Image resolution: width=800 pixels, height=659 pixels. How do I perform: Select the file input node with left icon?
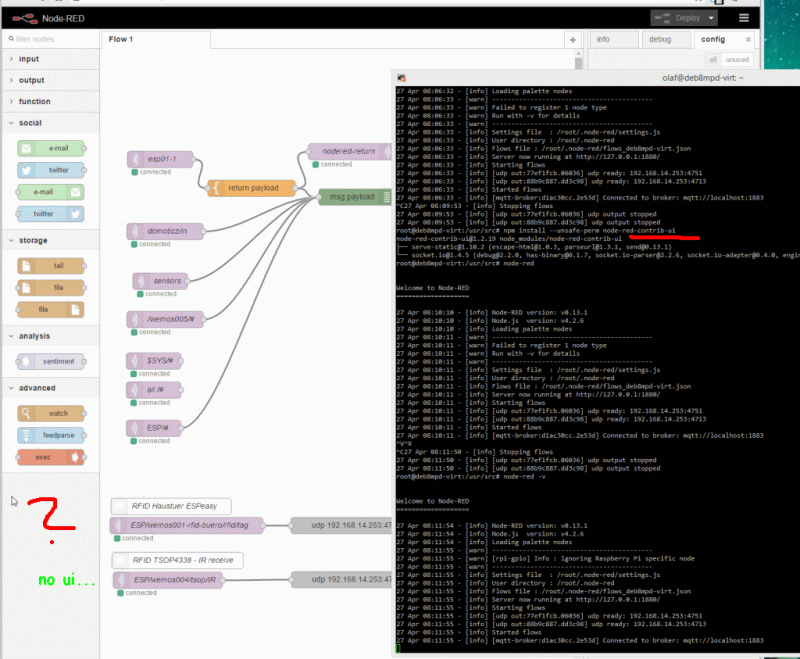(x=51, y=288)
